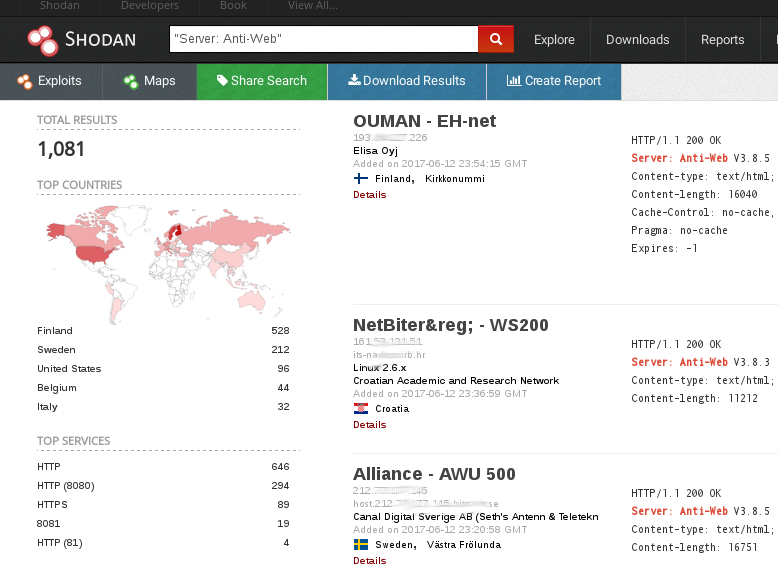Click the Shodan logo icon

43,40
